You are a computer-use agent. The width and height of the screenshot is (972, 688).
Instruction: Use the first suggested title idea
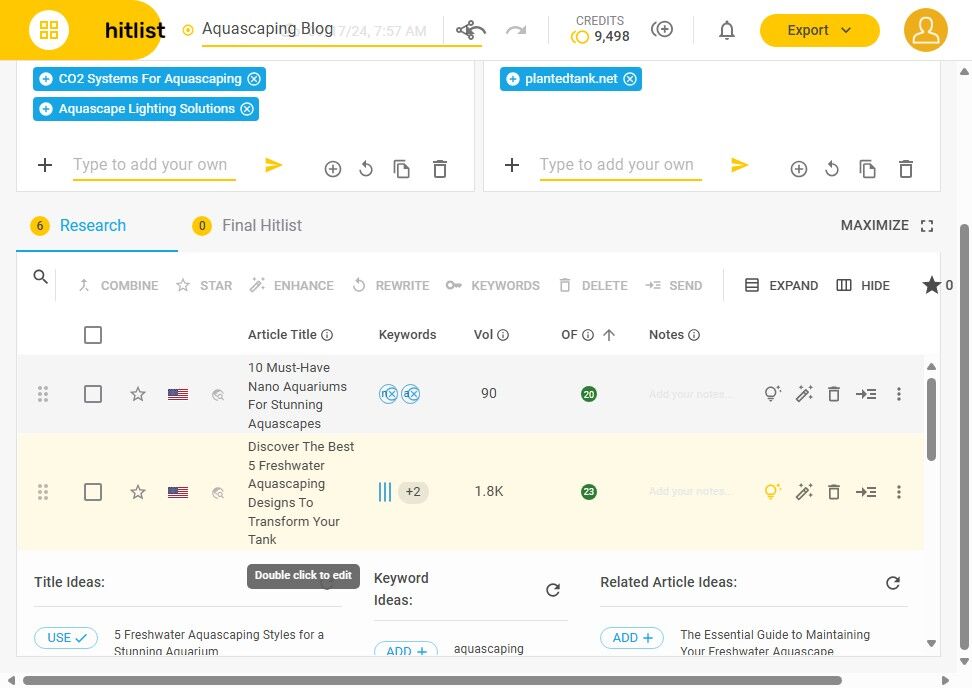point(66,638)
